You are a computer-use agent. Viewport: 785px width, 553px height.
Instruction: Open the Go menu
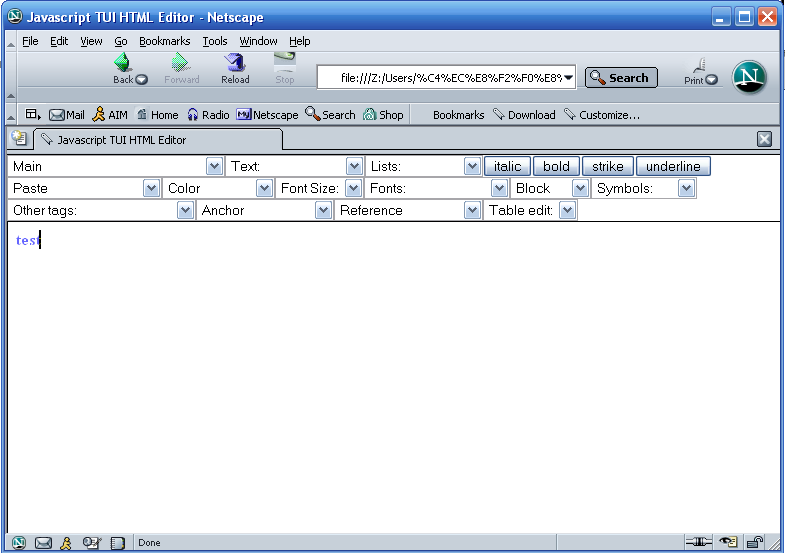click(121, 41)
